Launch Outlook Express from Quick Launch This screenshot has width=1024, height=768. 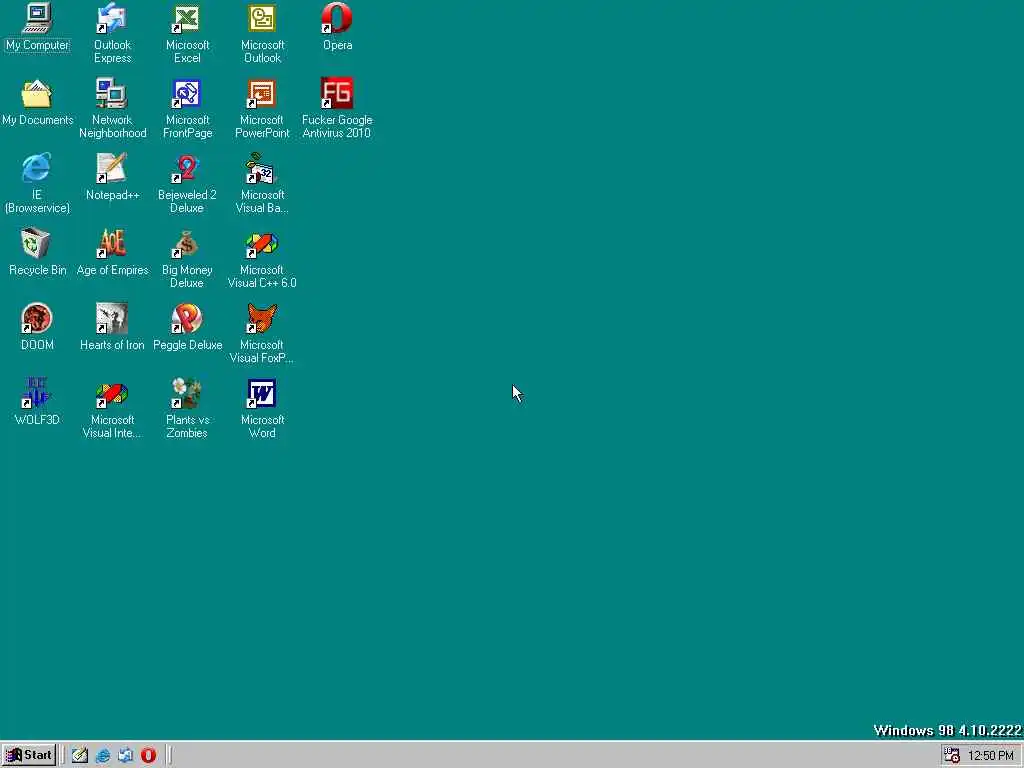tap(125, 756)
